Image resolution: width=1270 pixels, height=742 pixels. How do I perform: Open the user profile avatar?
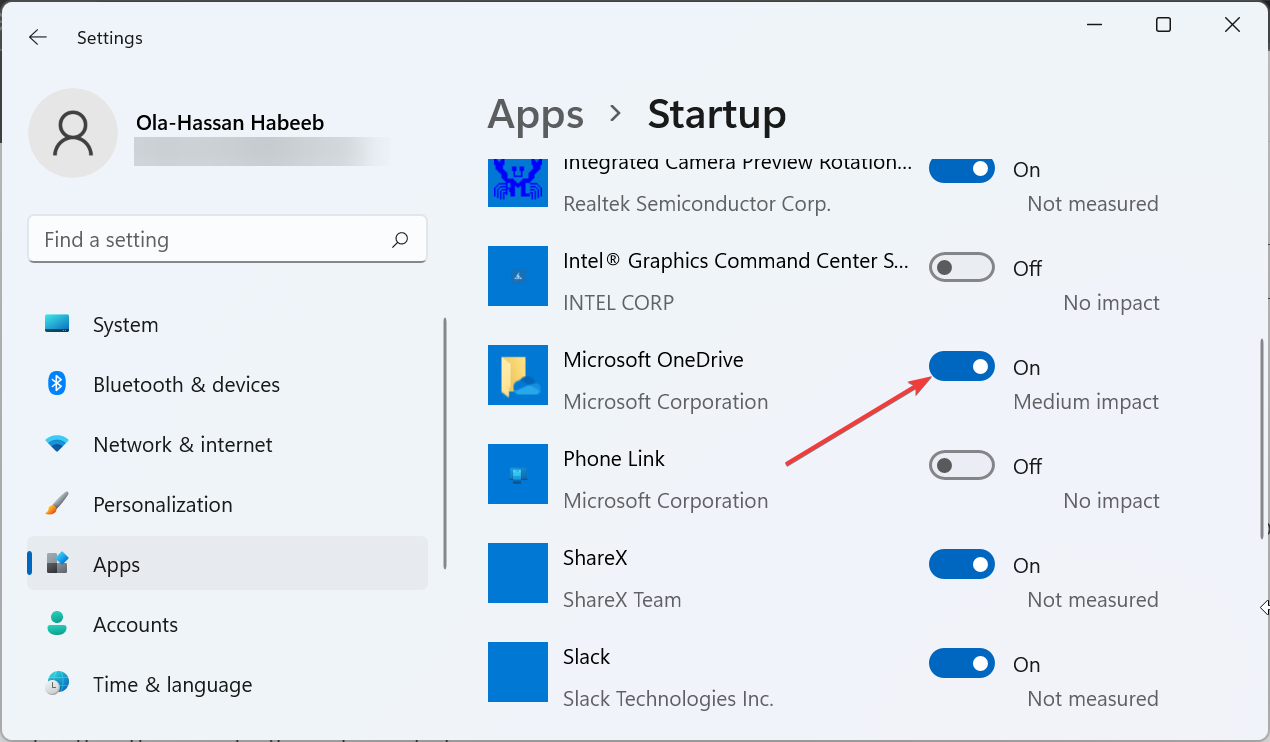[x=74, y=133]
